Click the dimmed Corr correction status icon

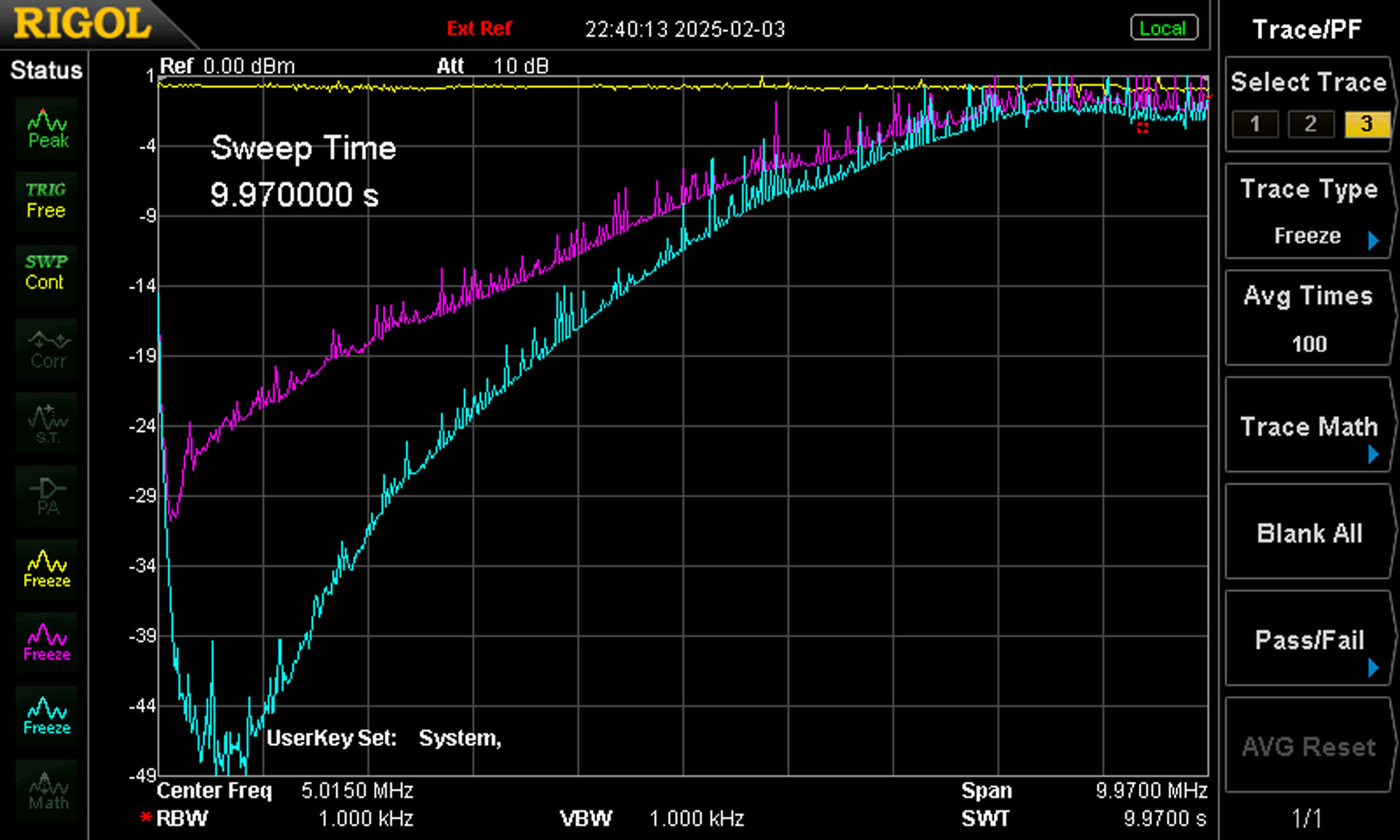click(47, 349)
